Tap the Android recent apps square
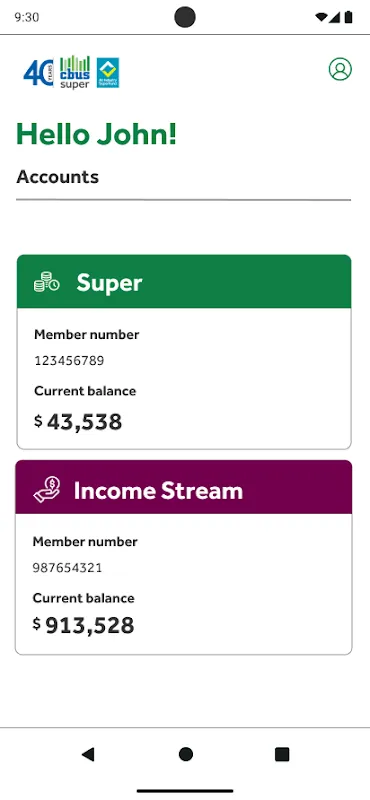Viewport: 370px width, 800px height. (282, 754)
